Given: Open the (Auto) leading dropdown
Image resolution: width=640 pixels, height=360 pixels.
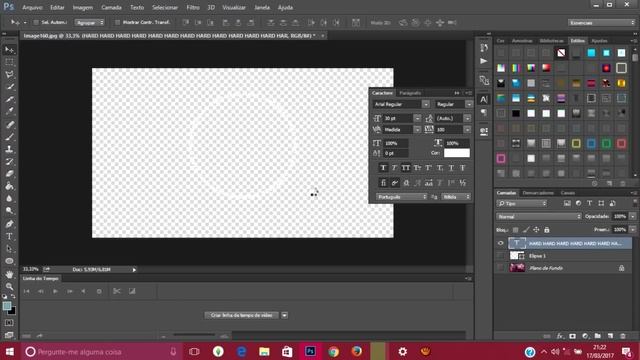Looking at the screenshot, I should pyautogui.click(x=467, y=118).
